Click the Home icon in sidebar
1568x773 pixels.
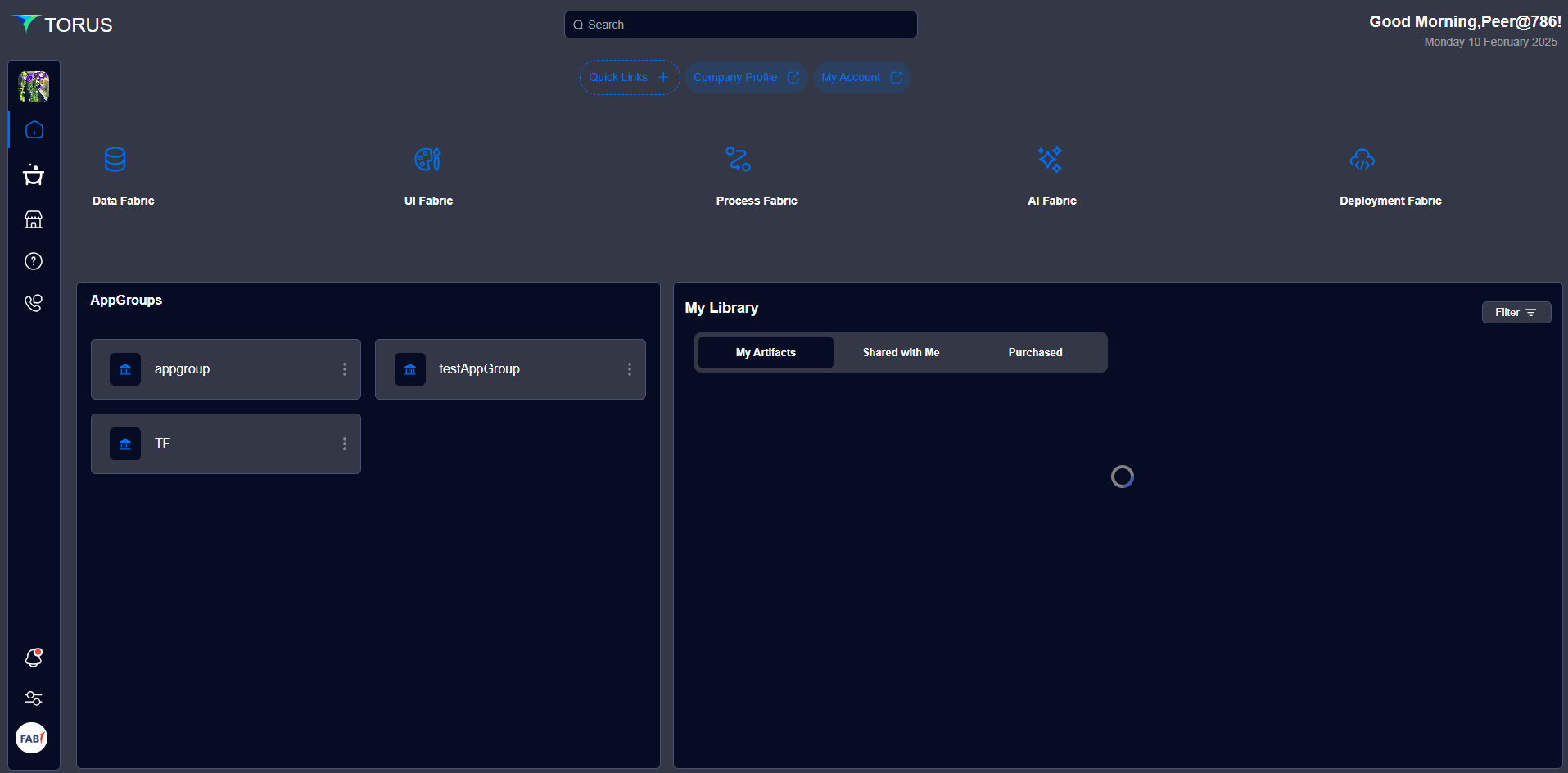(x=34, y=130)
